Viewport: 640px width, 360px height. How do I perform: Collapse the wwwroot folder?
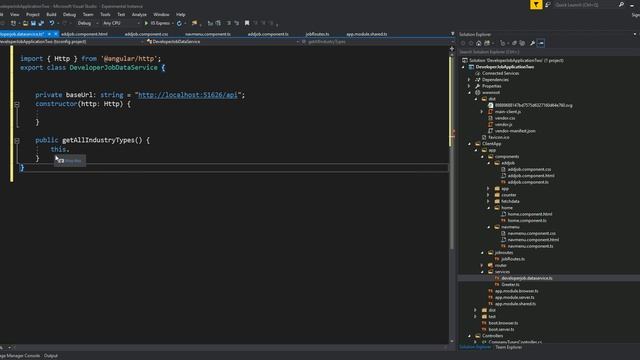pyautogui.click(x=469, y=93)
